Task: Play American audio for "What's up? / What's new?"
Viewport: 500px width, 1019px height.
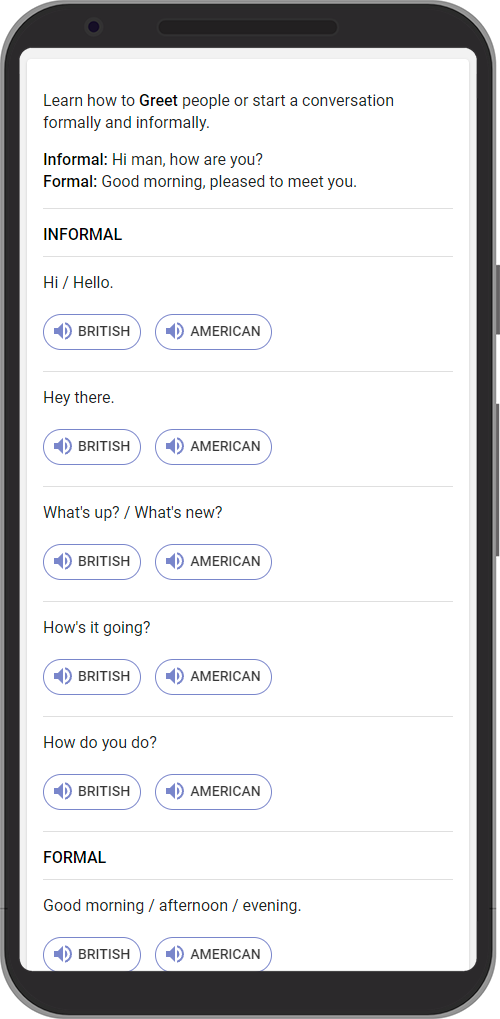Action: 213,562
